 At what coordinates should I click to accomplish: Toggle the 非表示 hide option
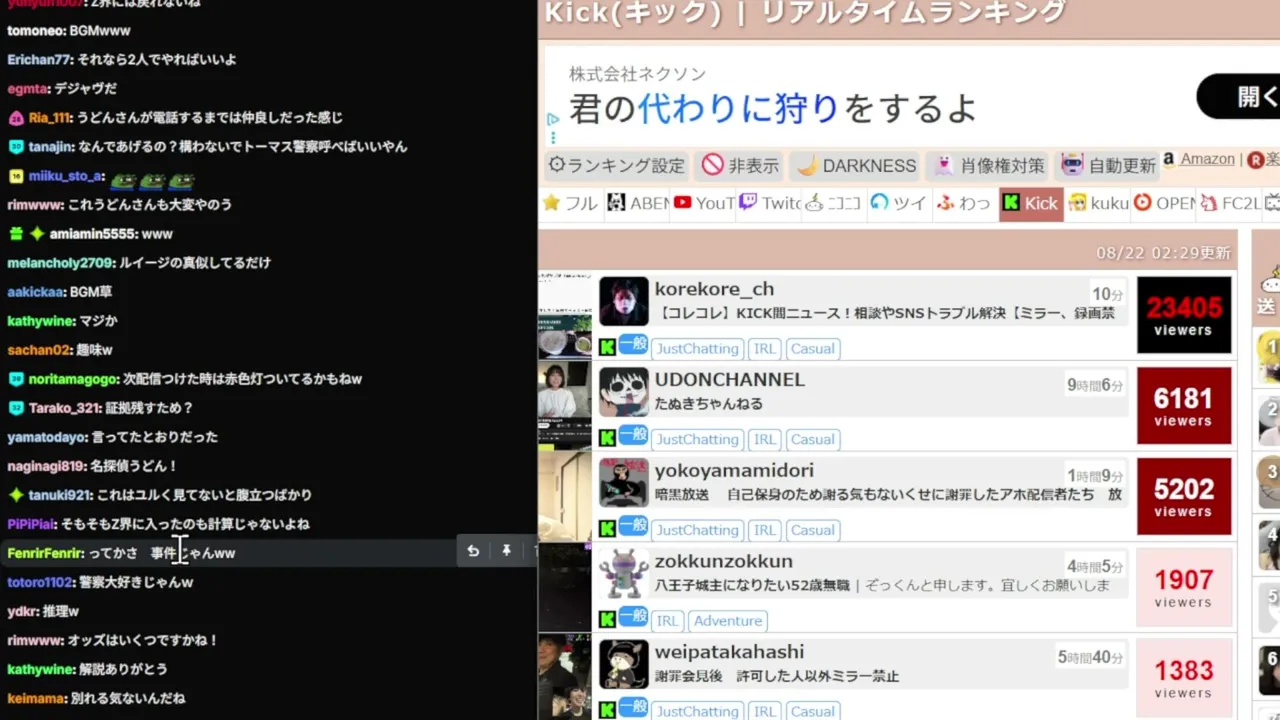click(x=741, y=165)
